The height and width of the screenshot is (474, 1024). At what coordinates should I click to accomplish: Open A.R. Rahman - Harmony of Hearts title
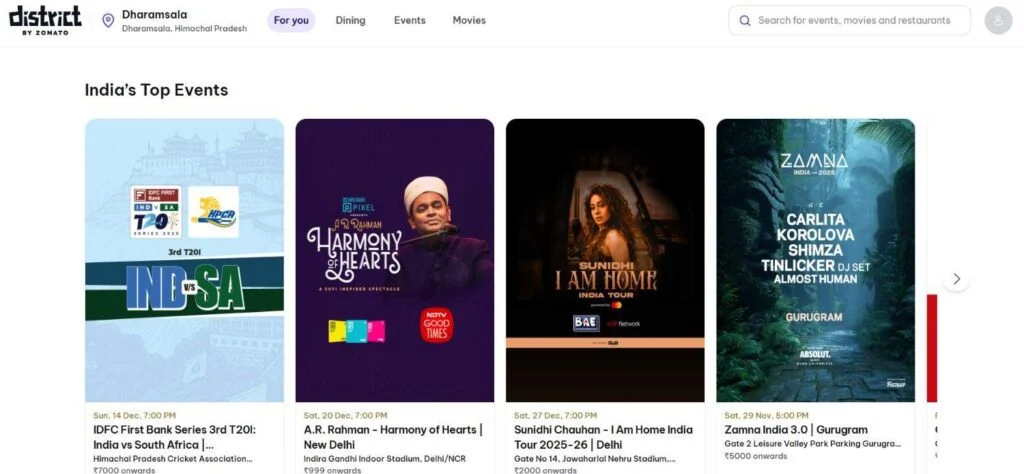393,437
